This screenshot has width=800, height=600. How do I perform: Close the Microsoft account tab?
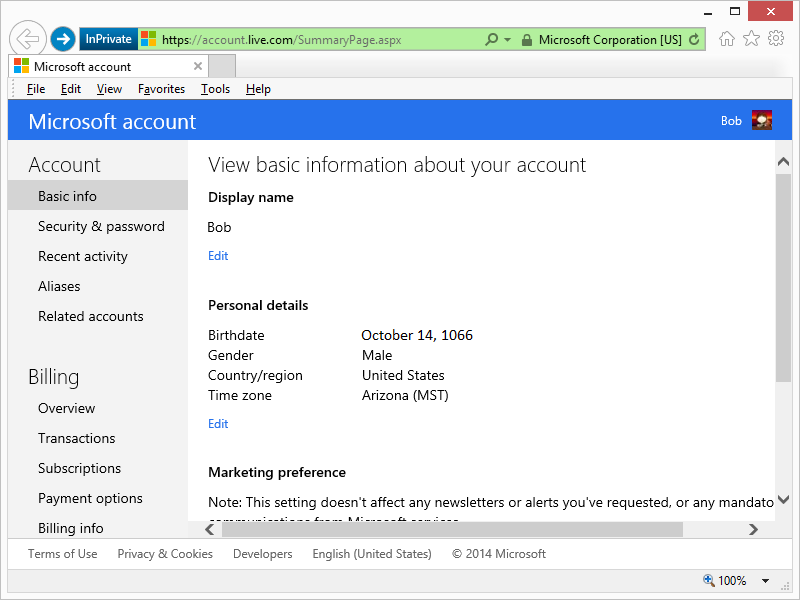(x=198, y=67)
